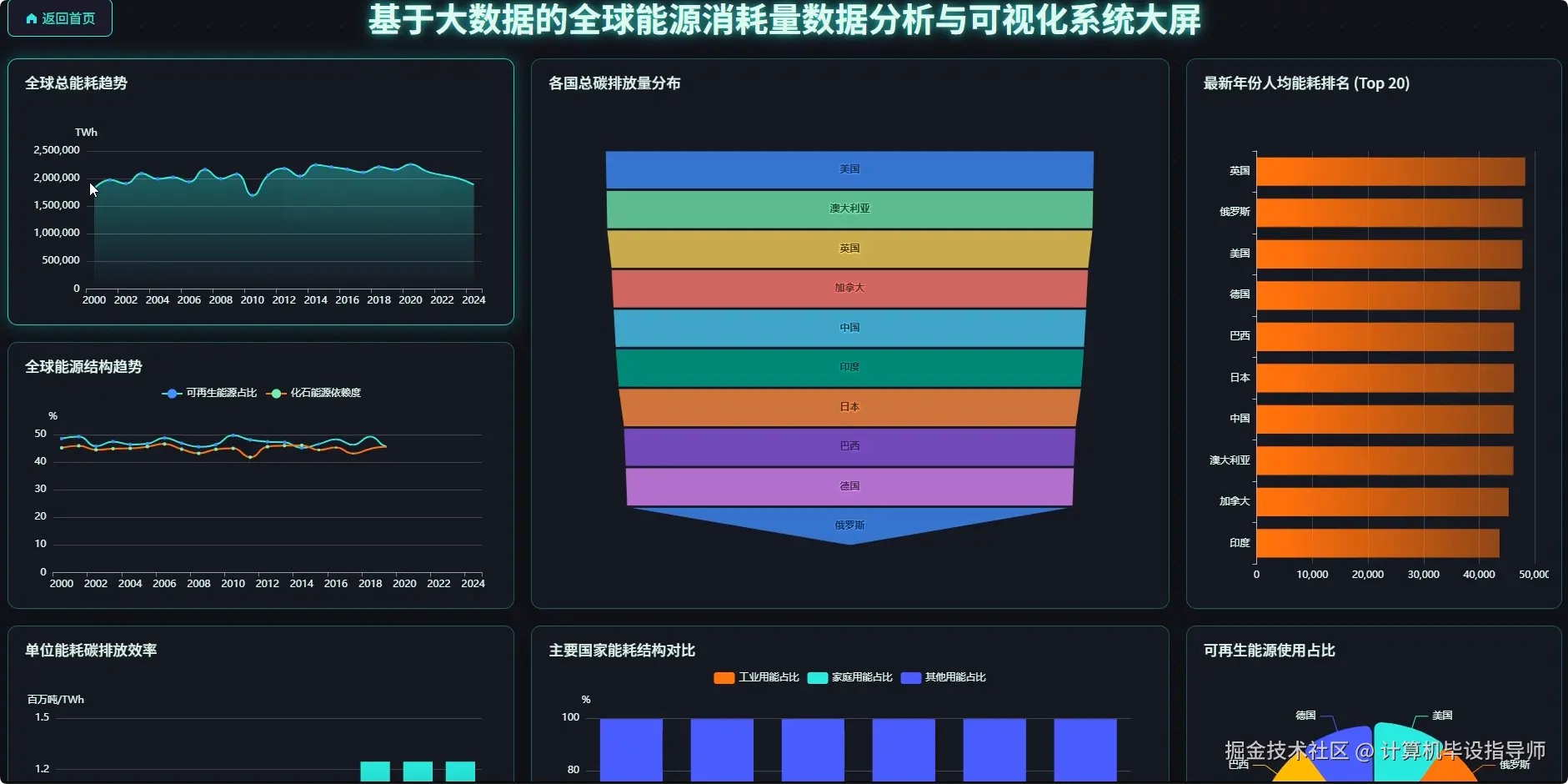The height and width of the screenshot is (784, 1568).
Task: Click the home icon on 返回首页 button
Action: 30,18
